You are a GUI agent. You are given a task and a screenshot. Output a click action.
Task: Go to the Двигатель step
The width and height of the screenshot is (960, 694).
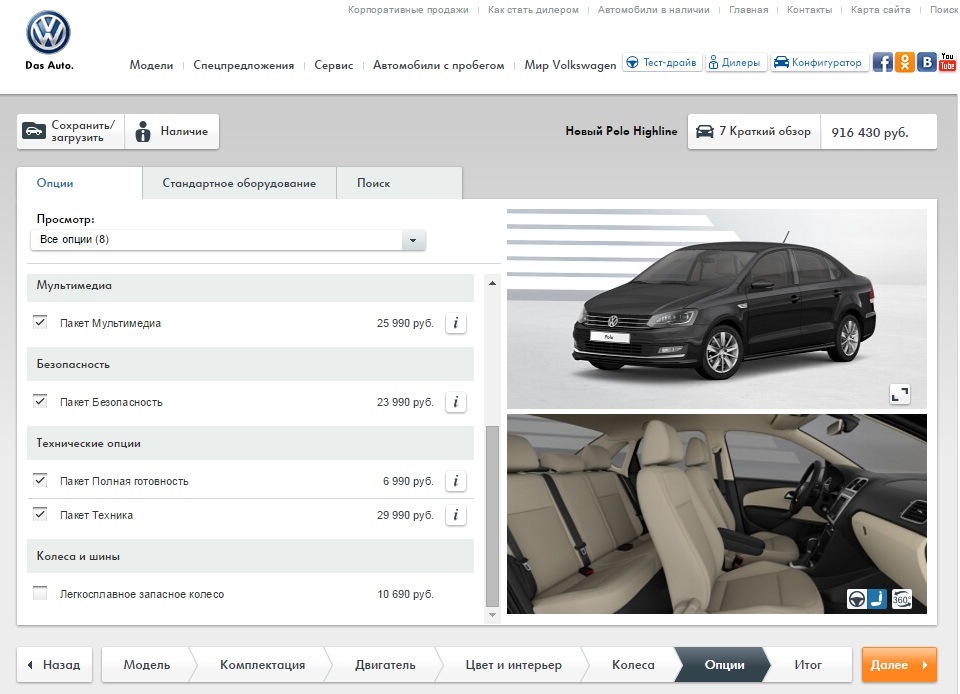385,665
